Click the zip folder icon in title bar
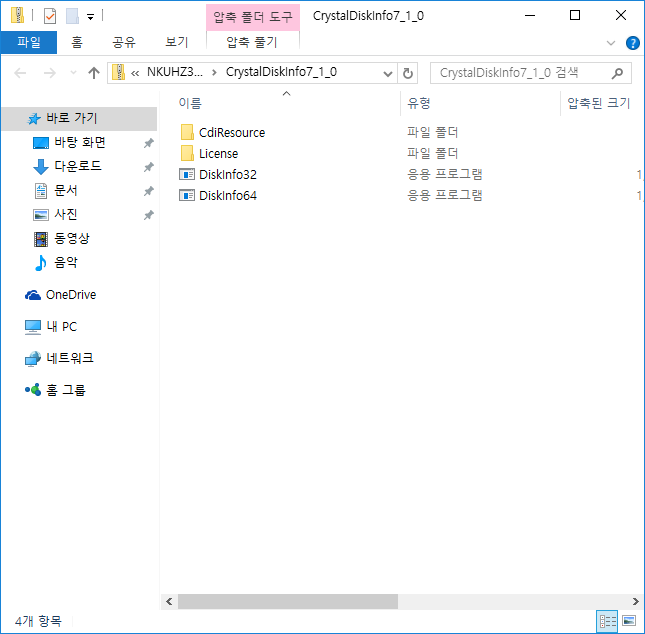This screenshot has height=634, width=645. pos(18,16)
